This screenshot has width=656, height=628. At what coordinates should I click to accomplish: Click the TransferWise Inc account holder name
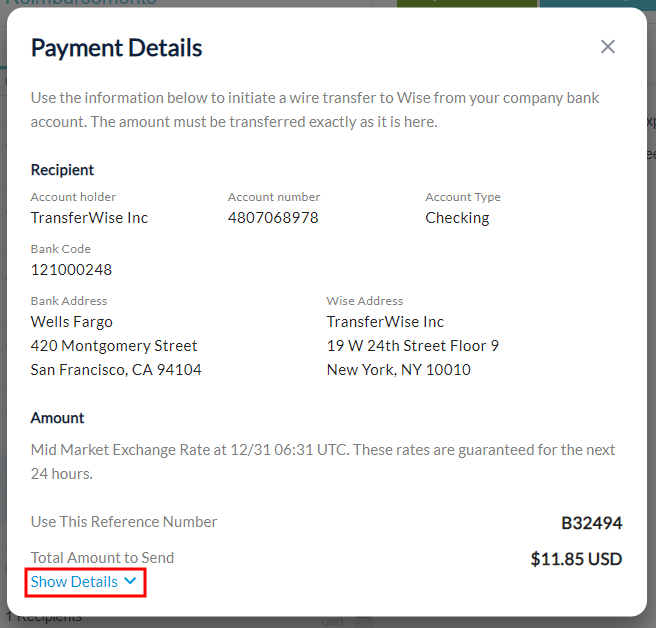click(89, 218)
